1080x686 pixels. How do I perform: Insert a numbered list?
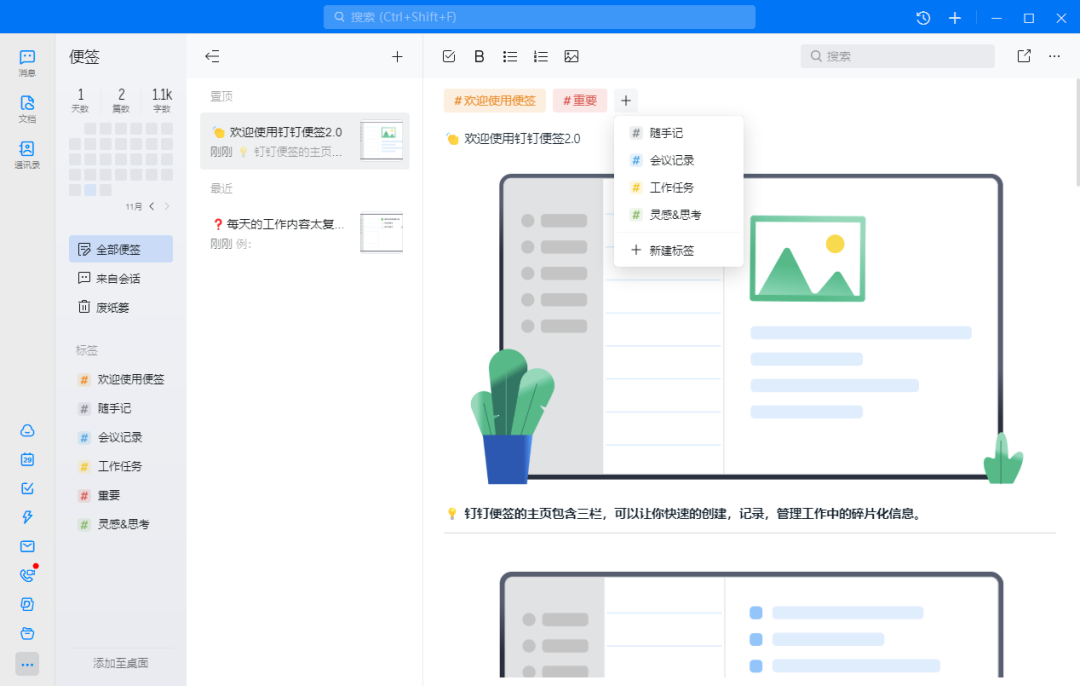[x=541, y=56]
